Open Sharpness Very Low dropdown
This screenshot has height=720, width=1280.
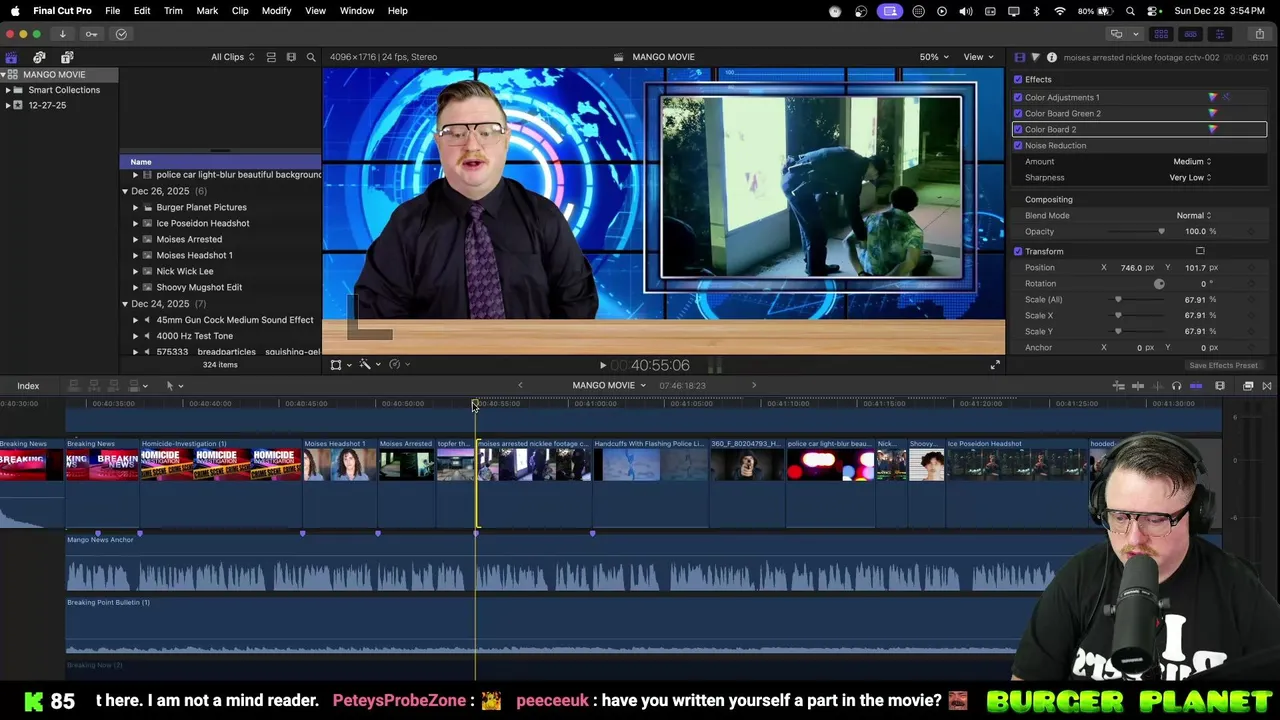click(x=1190, y=177)
